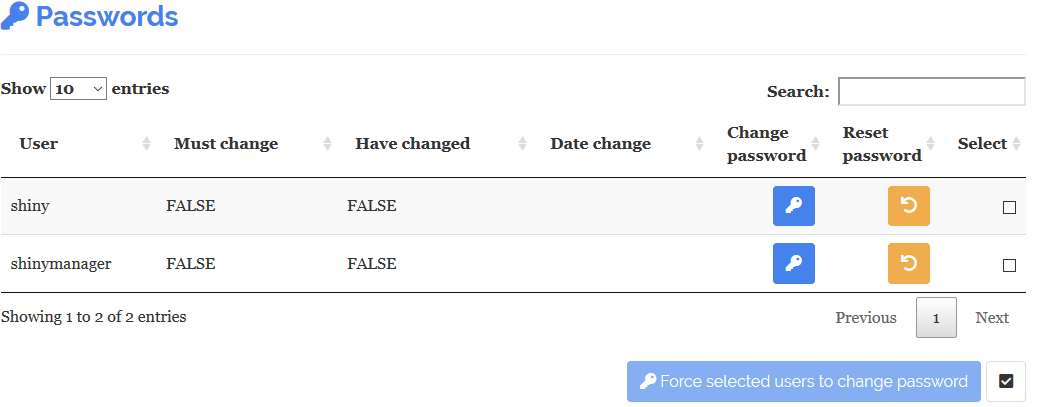Click change password key icon for shiny

(794, 206)
